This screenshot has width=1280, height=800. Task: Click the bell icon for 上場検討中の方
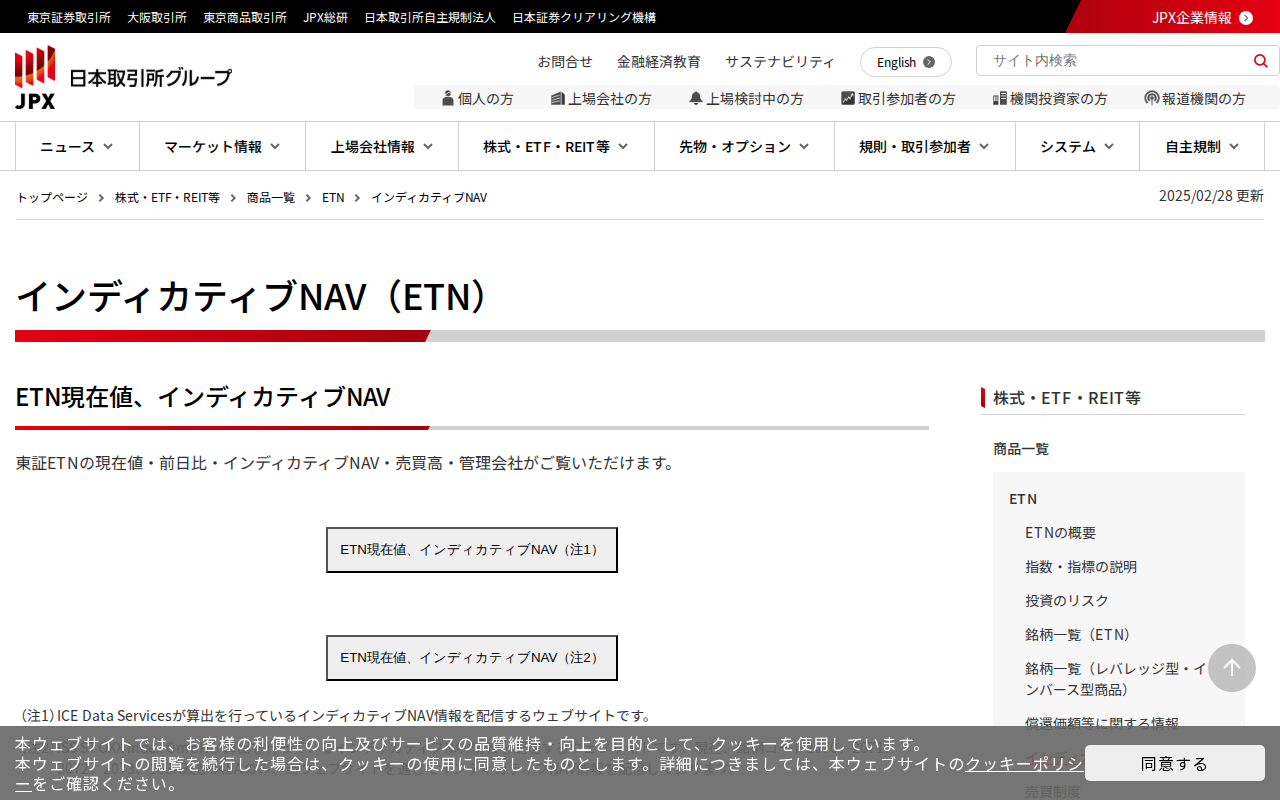[x=696, y=98]
